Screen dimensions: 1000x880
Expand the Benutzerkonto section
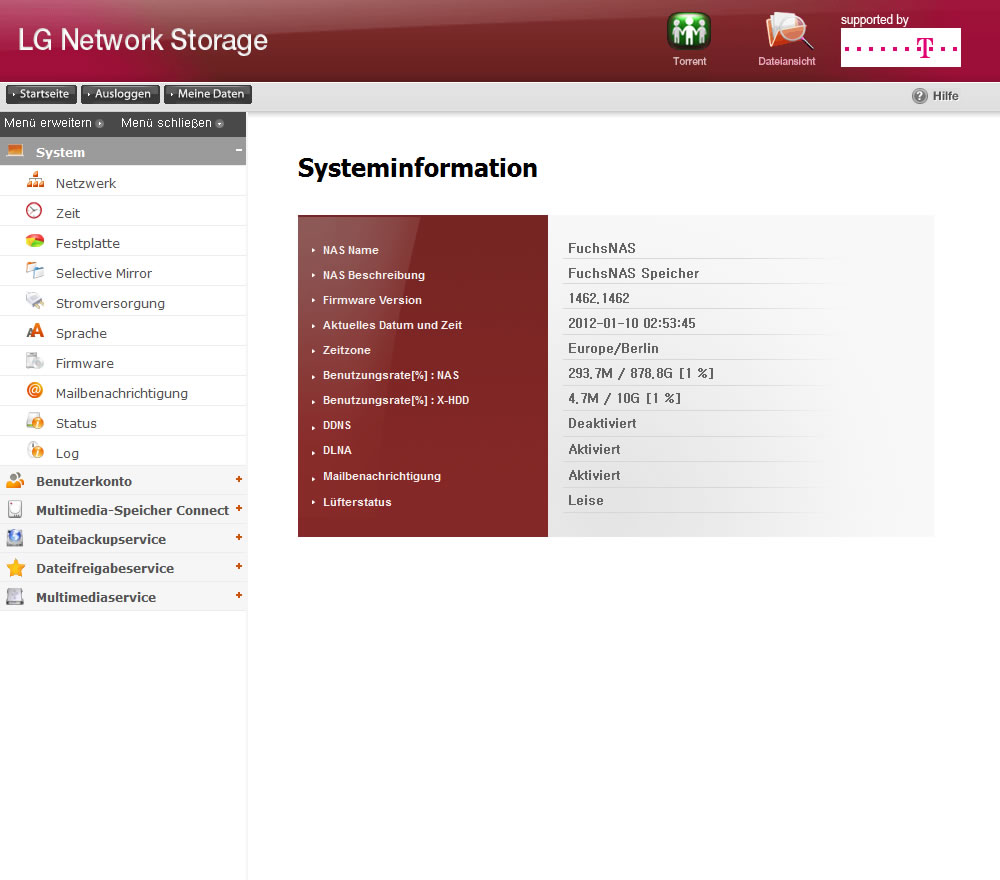point(238,480)
